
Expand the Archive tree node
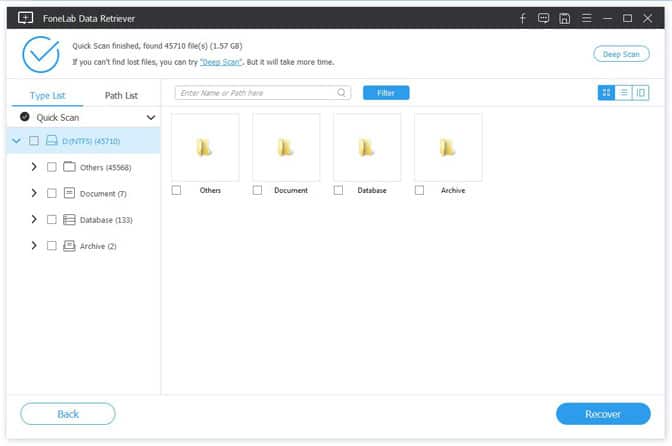pos(34,245)
